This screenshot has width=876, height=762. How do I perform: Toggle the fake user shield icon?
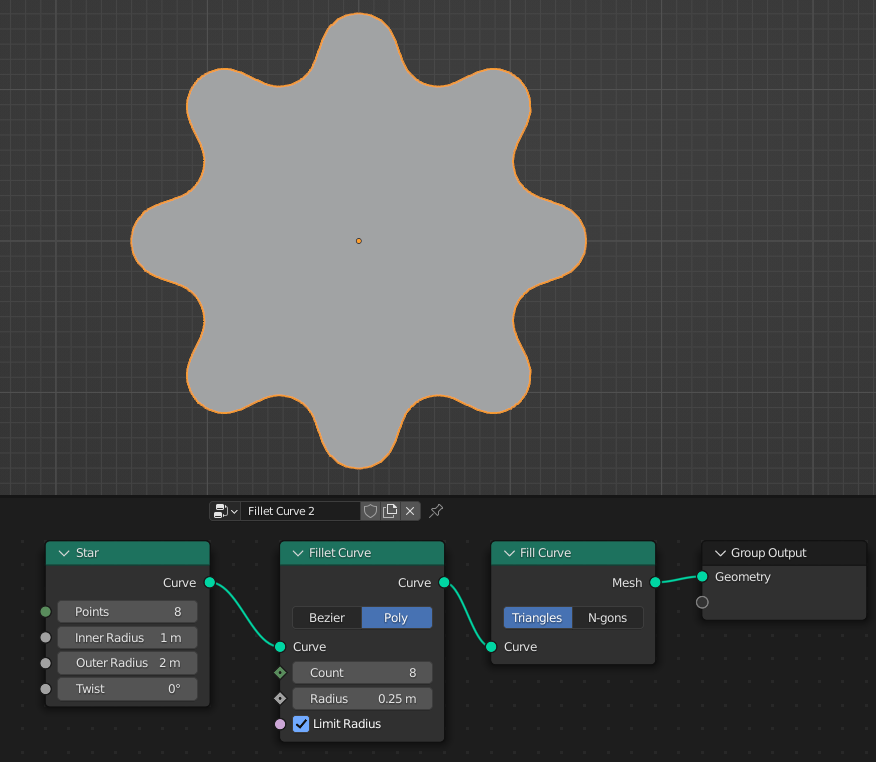coord(370,511)
